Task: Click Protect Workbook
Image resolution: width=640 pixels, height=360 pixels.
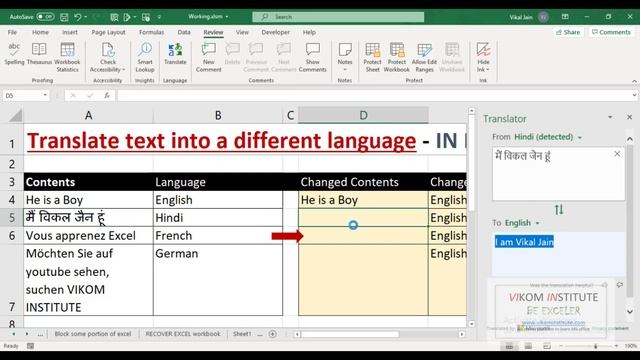Action: (397, 57)
